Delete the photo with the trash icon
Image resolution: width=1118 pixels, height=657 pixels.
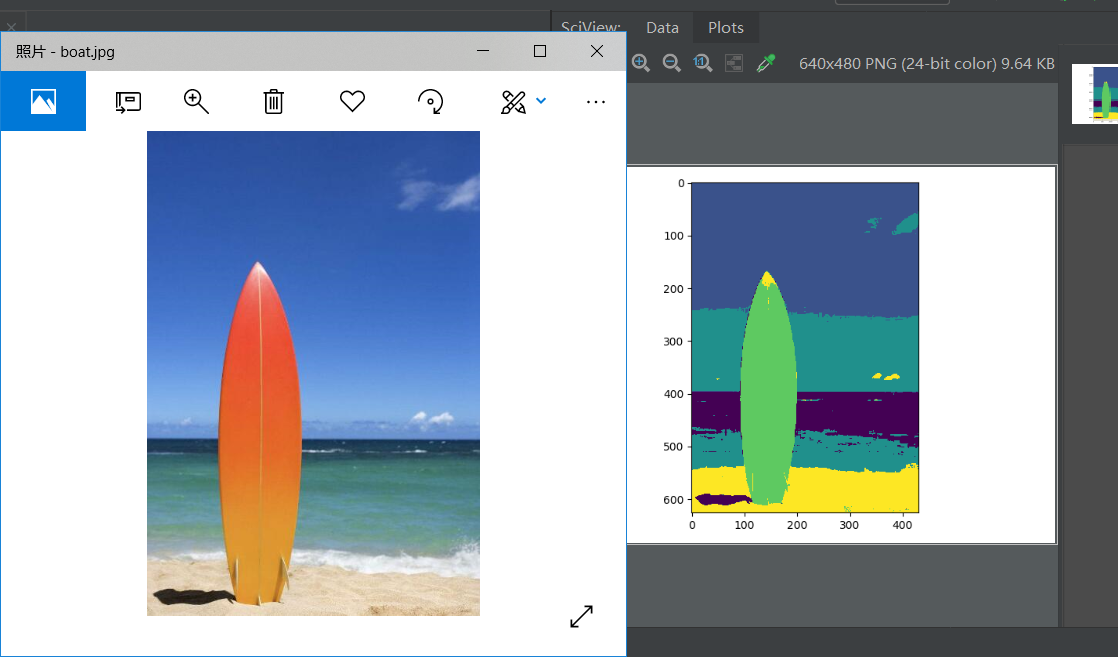coord(274,101)
